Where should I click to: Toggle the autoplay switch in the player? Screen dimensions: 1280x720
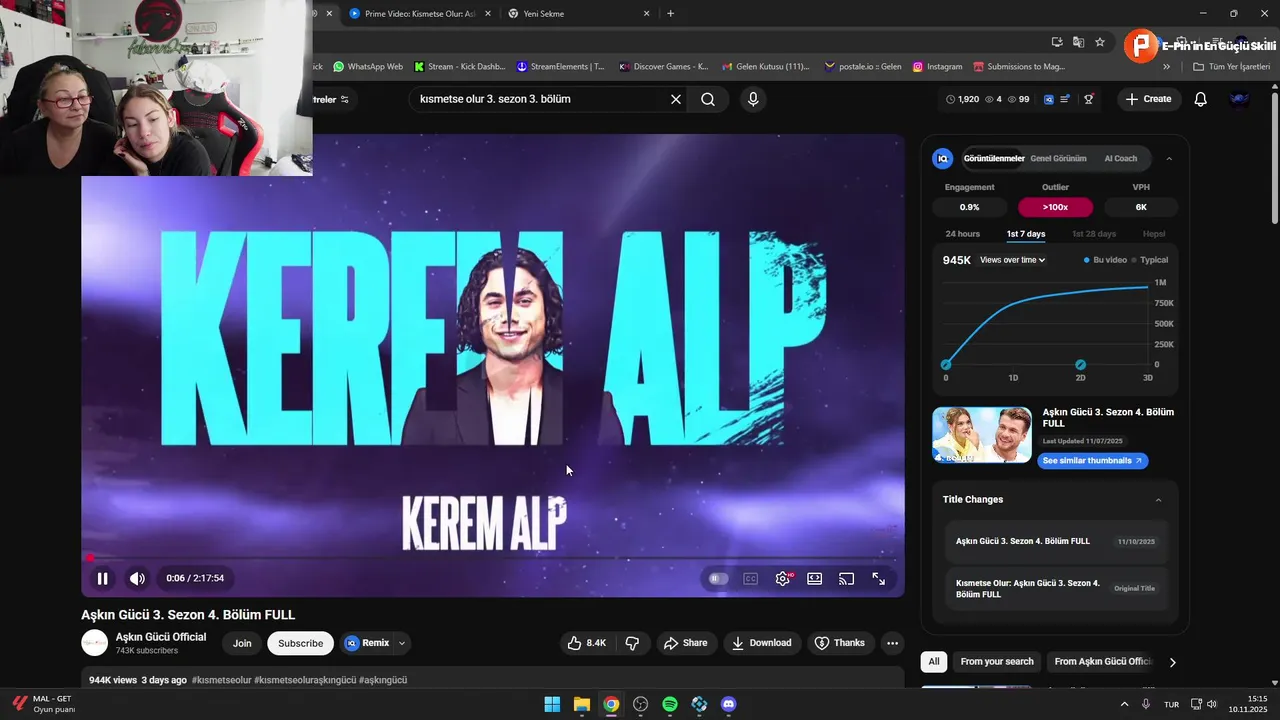click(x=717, y=578)
